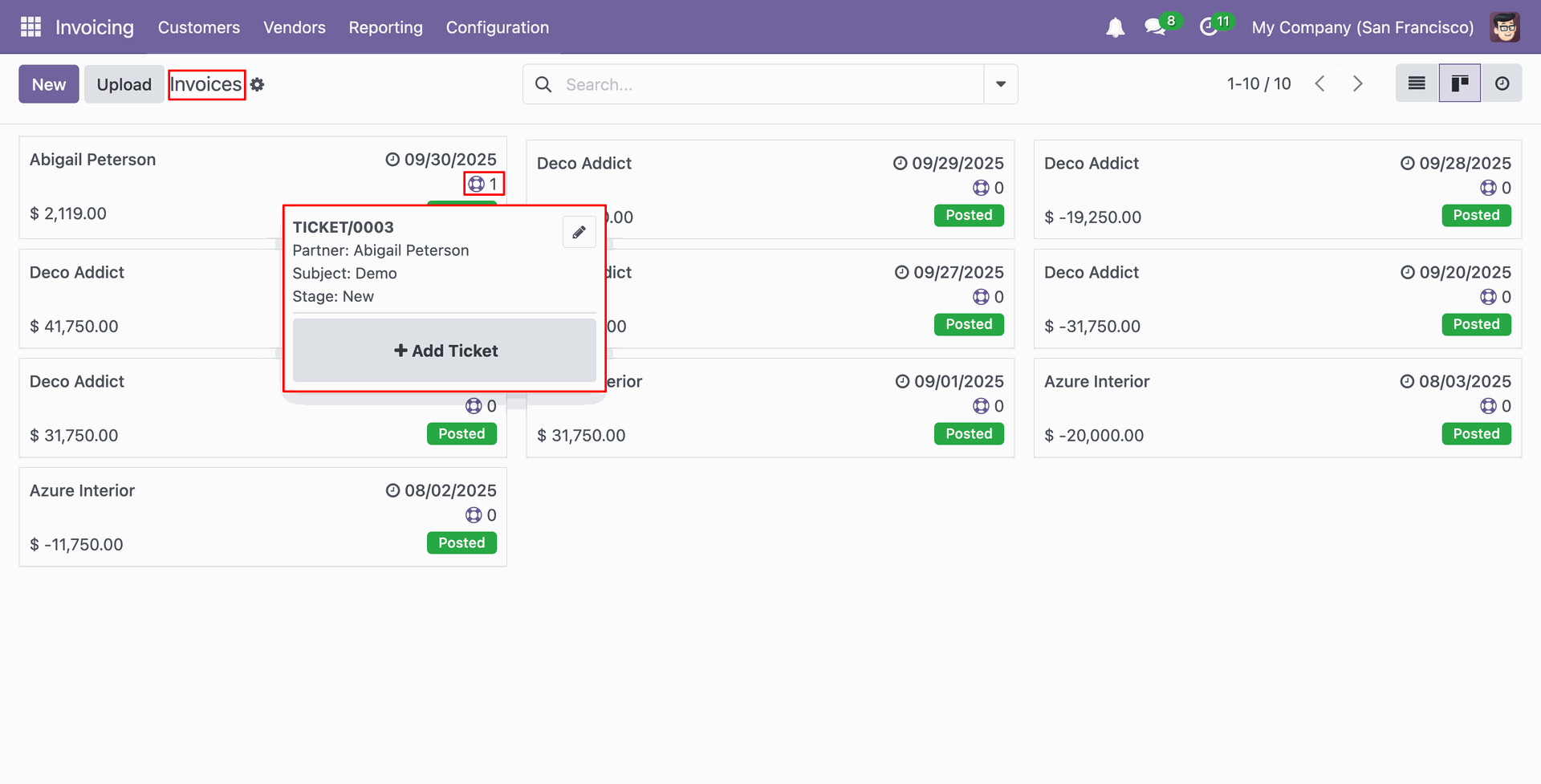Click the Add Ticket button
The width and height of the screenshot is (1541, 784).
(445, 351)
